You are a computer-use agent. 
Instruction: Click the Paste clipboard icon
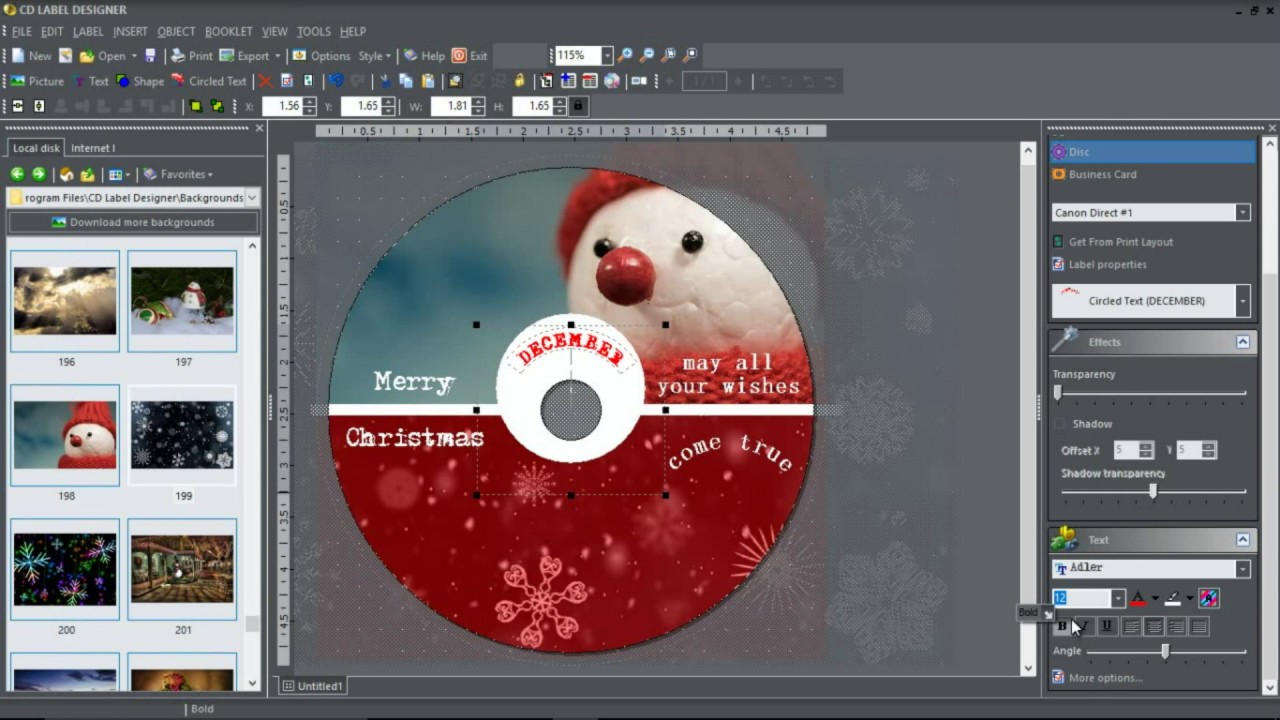pyautogui.click(x=428, y=81)
